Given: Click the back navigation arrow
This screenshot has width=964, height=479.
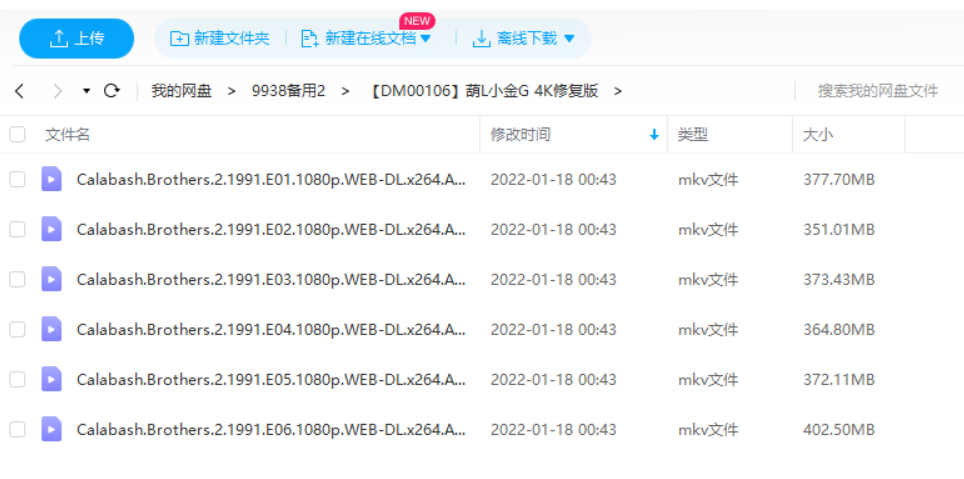Looking at the screenshot, I should (19, 91).
